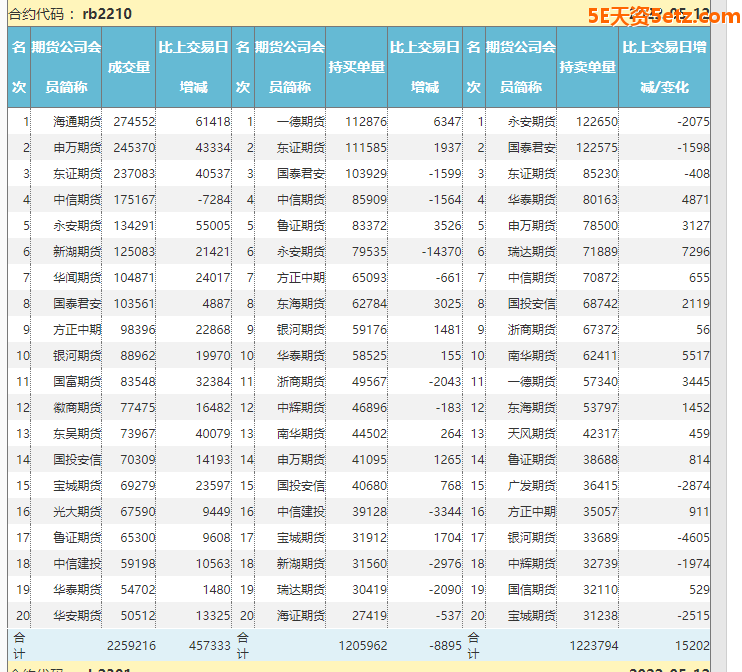
Task: Select 华安期货 in volume ranking
Action: click(77, 616)
